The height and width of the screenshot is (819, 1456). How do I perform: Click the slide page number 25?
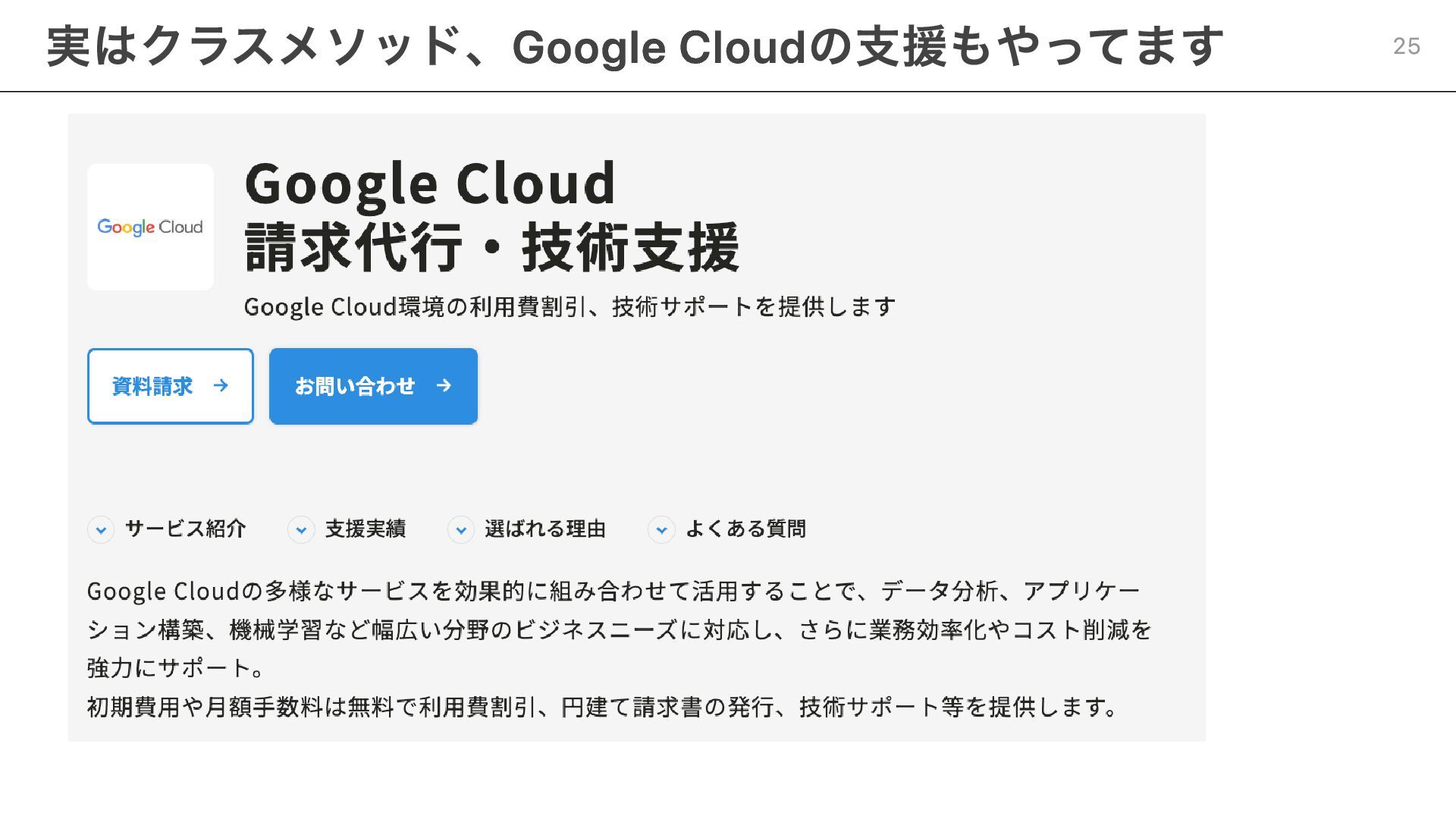point(1407,46)
